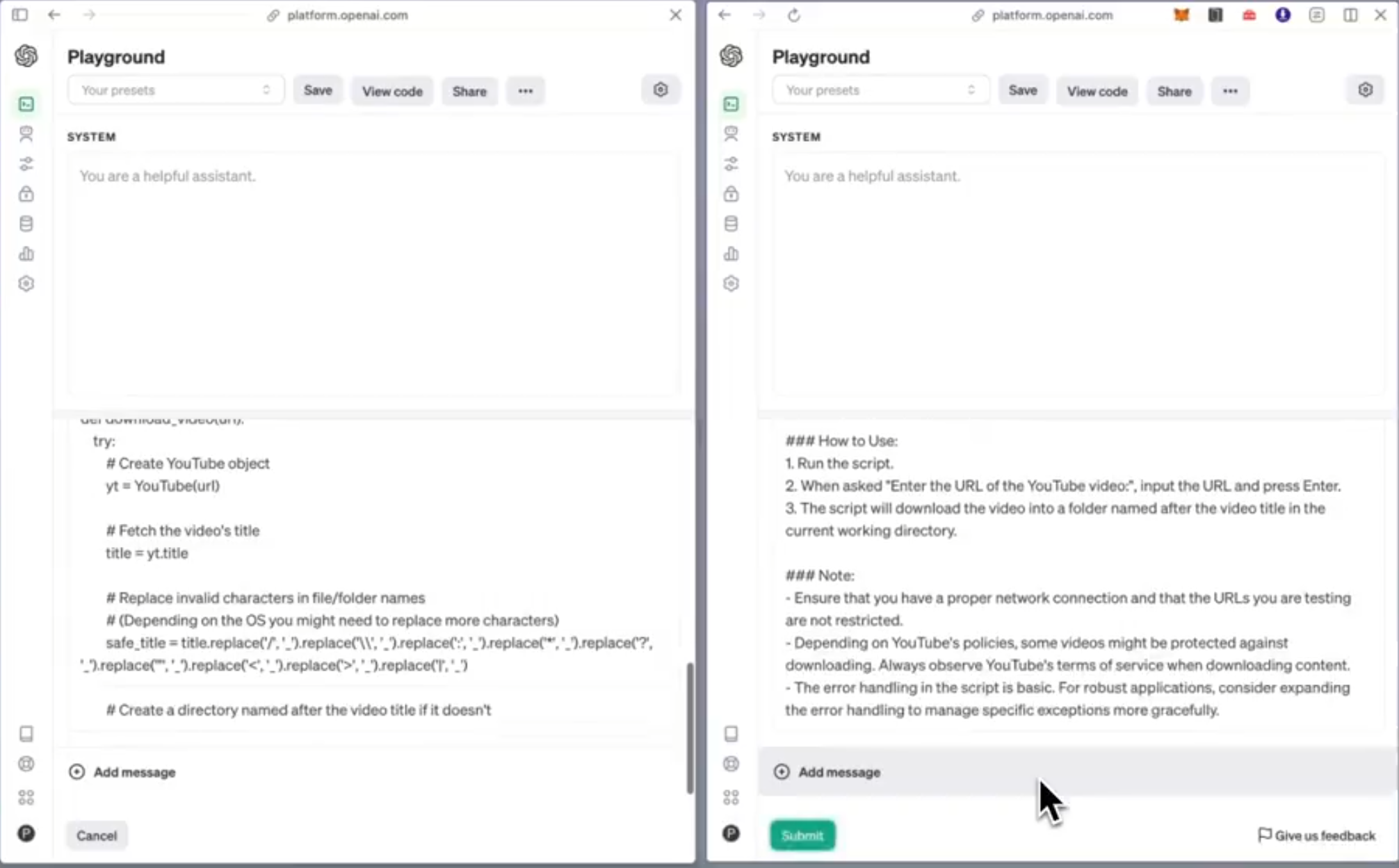
Task: Go back in right browser window
Action: pos(725,15)
